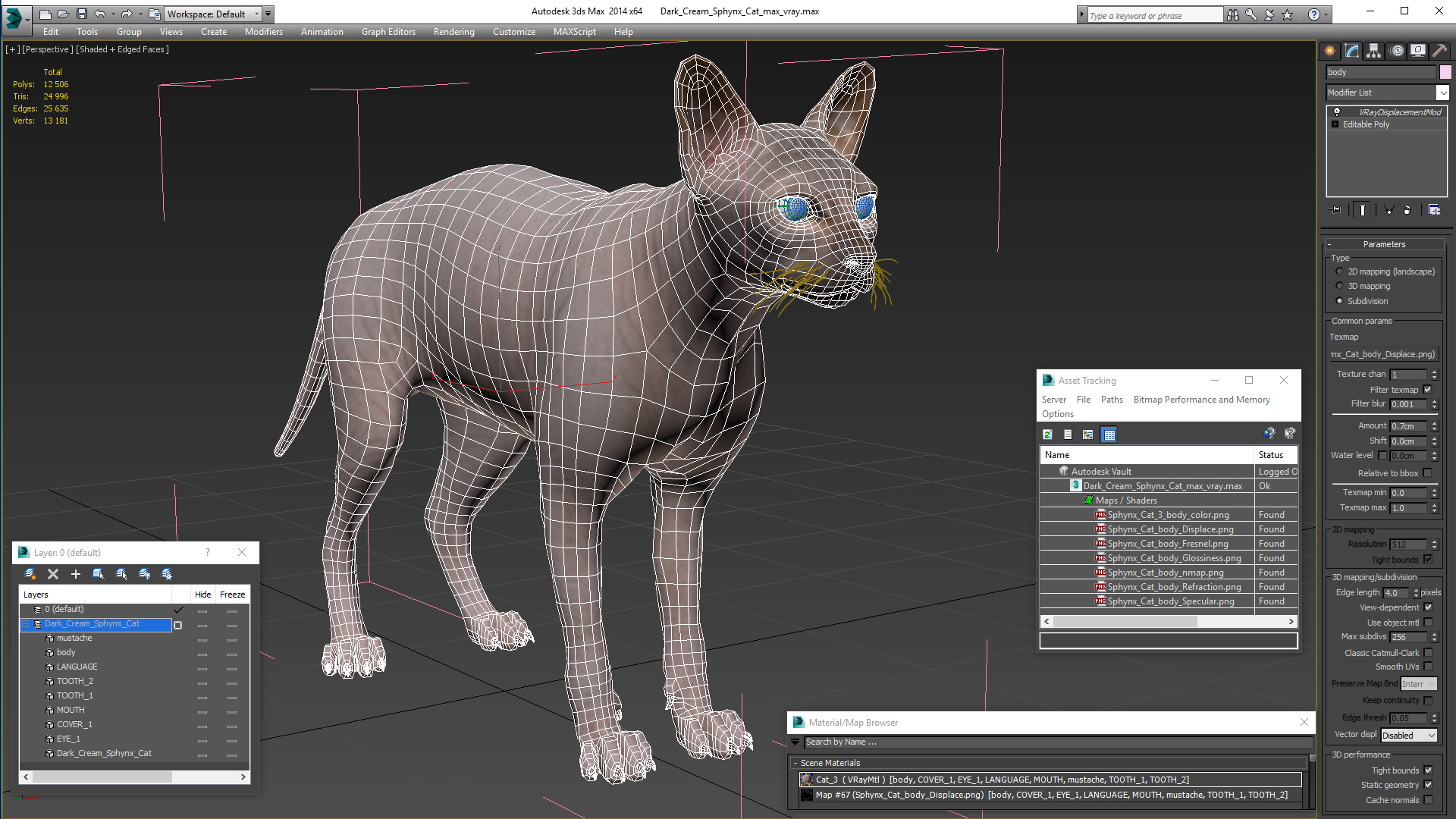
Task: Enable Classic Catmull-Clark checkbox
Action: pyautogui.click(x=1428, y=653)
